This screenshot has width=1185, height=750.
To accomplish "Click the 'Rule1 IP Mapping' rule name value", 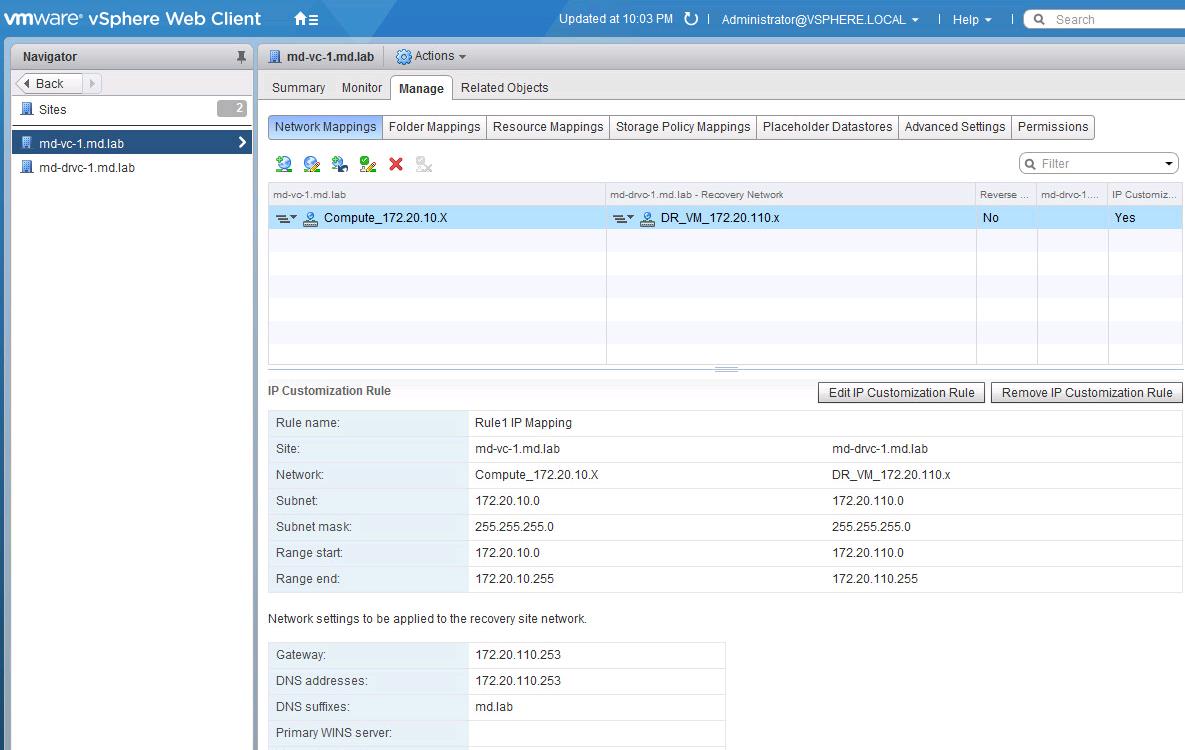I will coord(523,423).
